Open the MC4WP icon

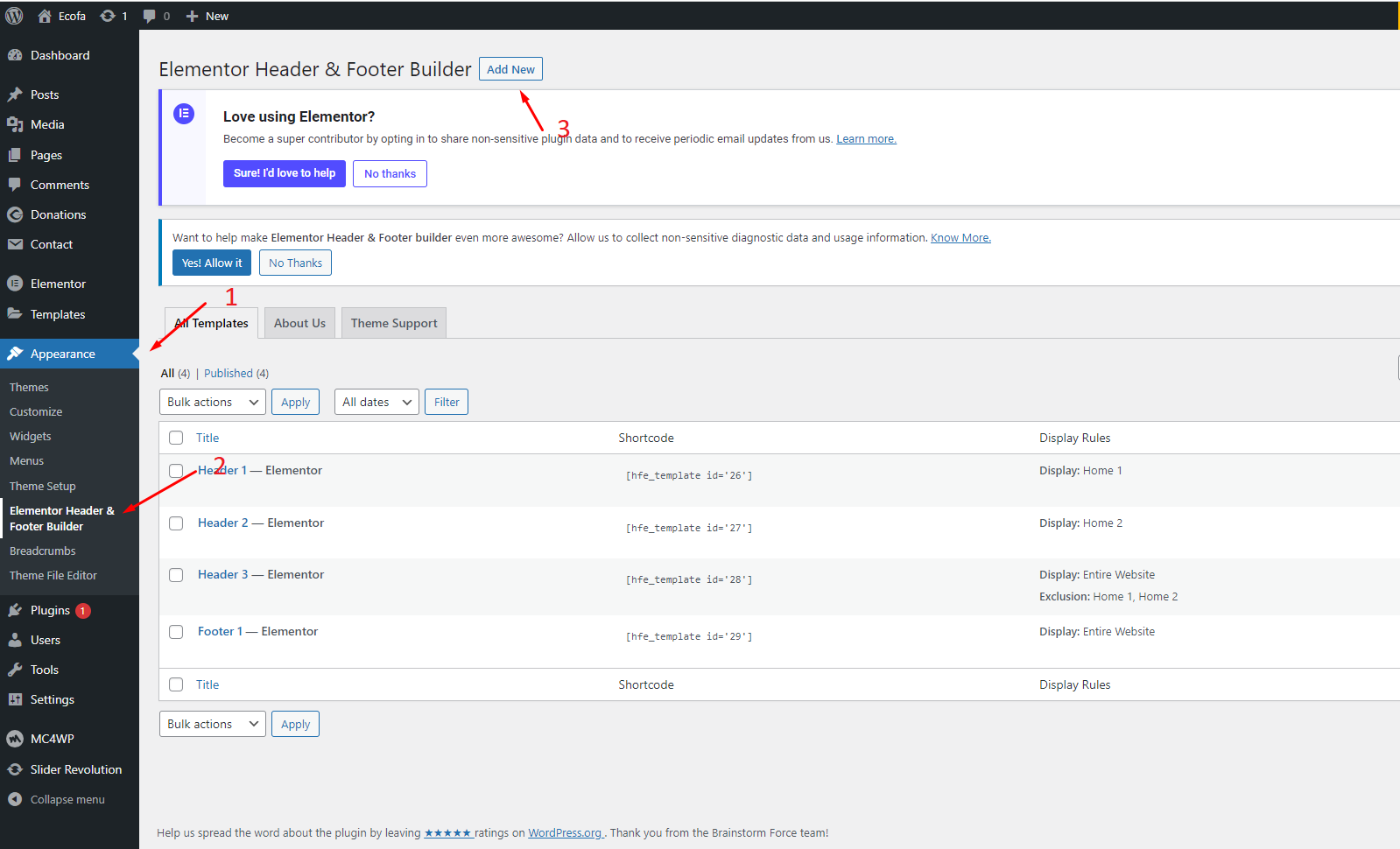(15, 739)
